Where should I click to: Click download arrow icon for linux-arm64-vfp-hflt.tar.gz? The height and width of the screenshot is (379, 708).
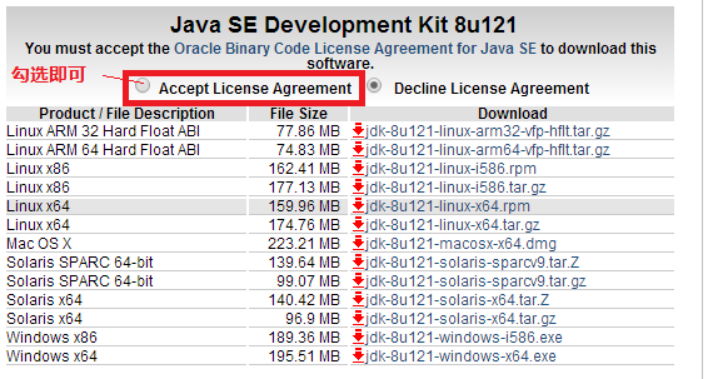tap(359, 150)
